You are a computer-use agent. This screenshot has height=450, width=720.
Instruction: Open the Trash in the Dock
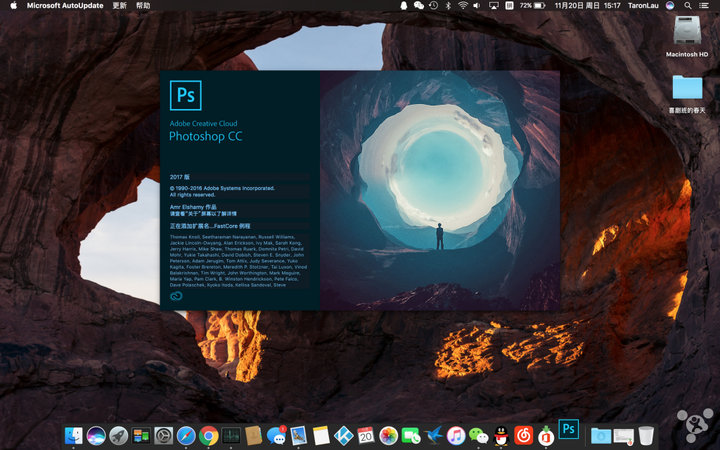646,435
